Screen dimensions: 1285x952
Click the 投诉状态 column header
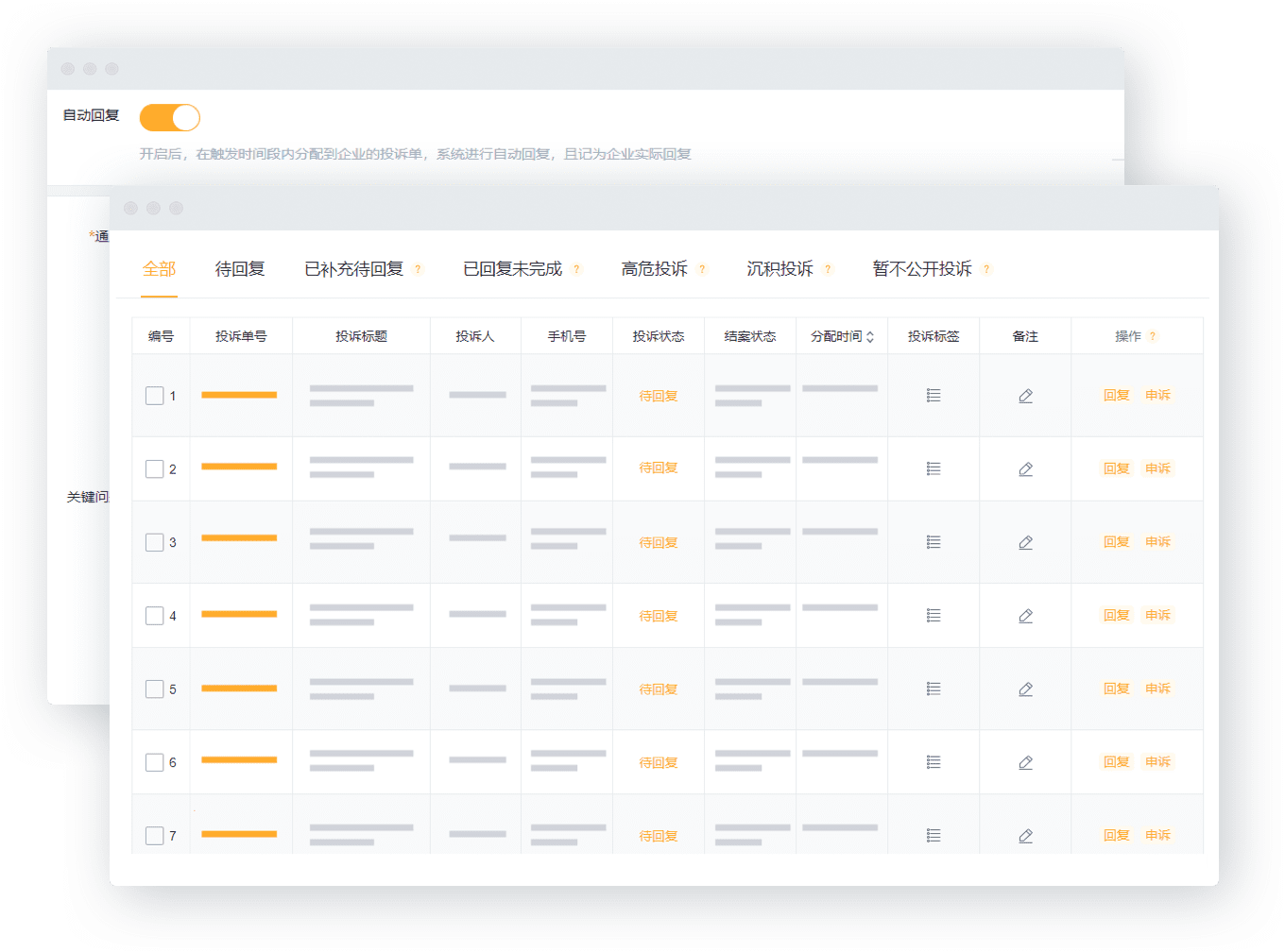coord(659,336)
